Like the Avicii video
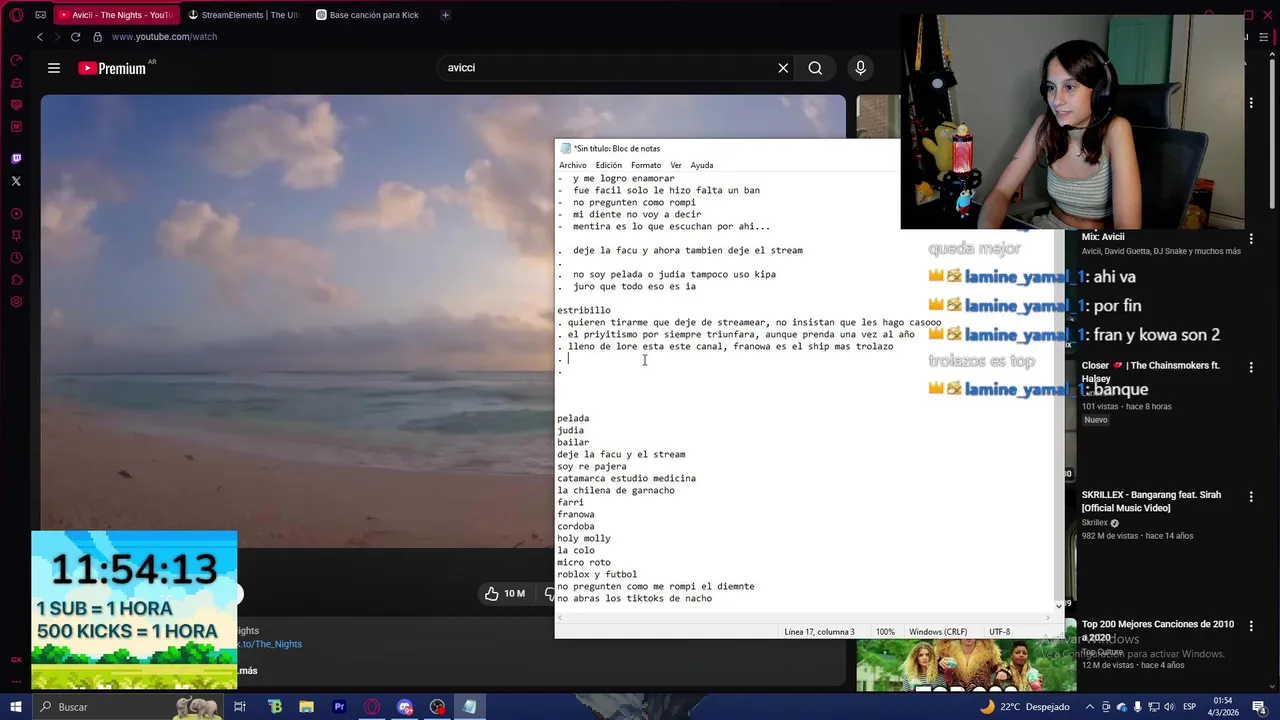 (x=505, y=594)
